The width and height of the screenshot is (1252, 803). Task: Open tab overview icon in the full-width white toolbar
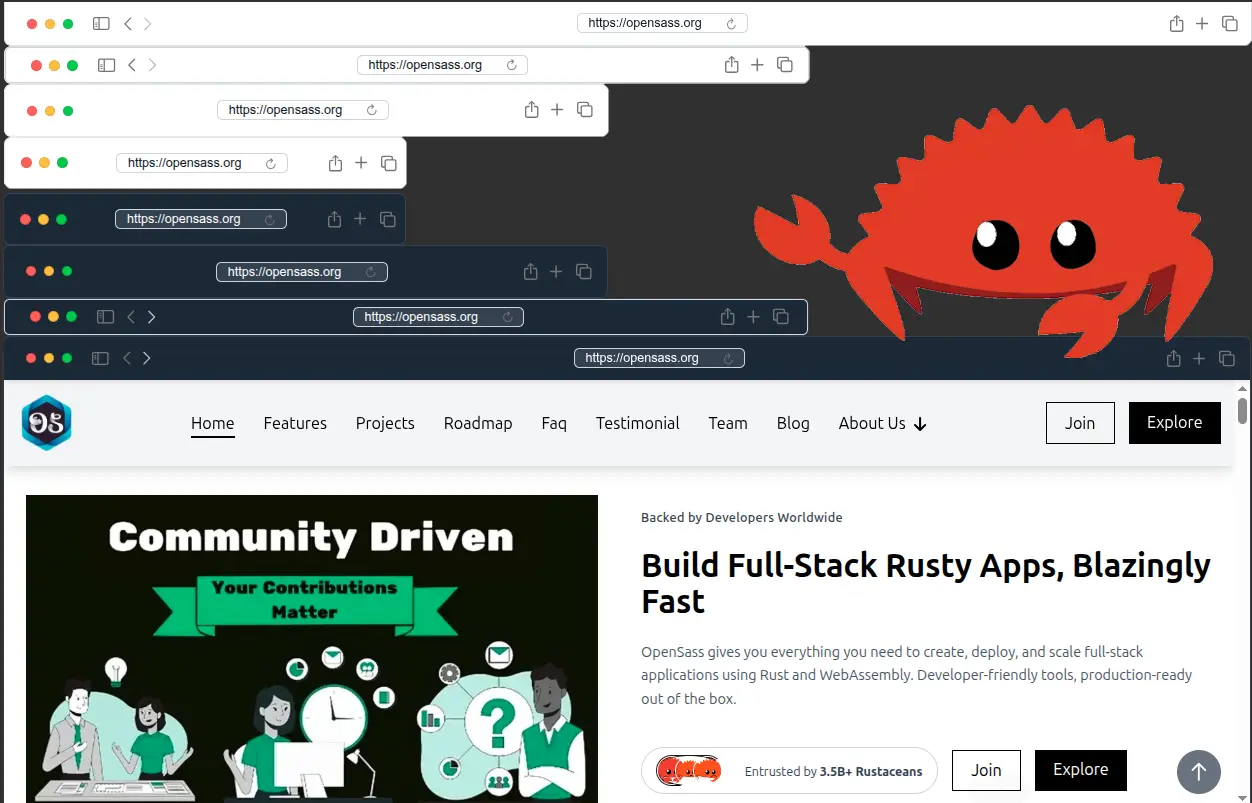1230,23
